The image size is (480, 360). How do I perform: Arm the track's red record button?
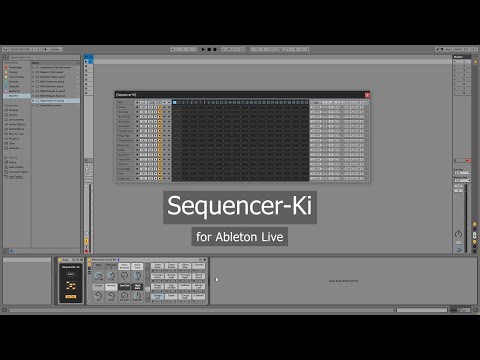[86, 251]
